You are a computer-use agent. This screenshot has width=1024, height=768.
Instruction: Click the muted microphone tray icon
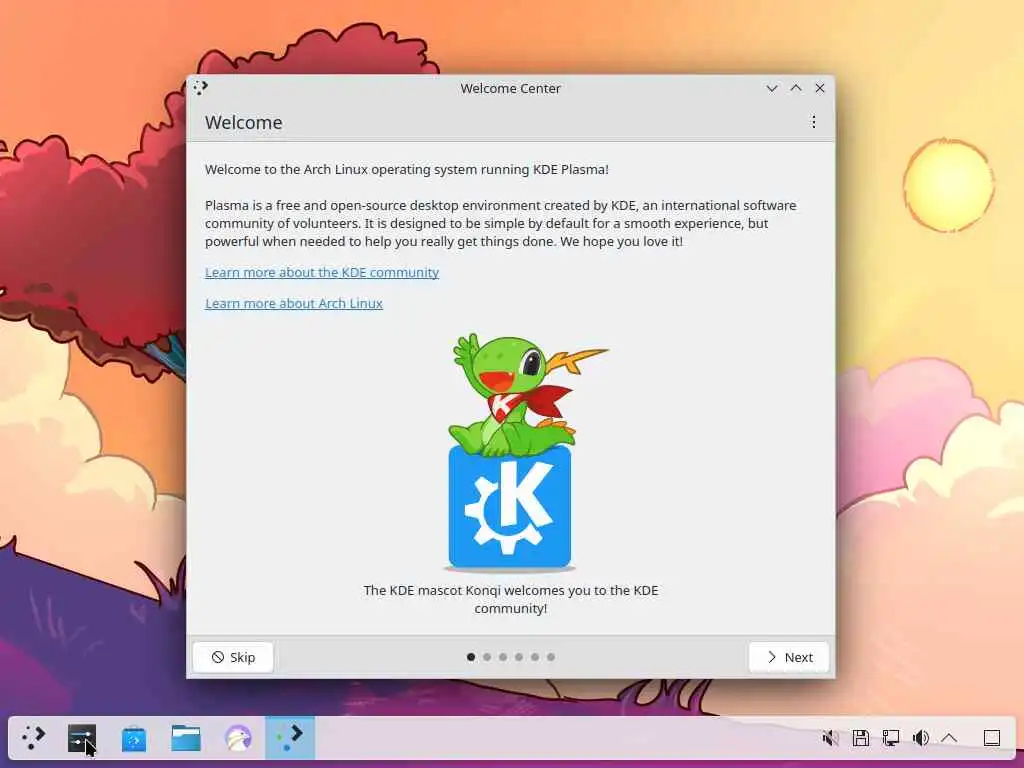coord(830,738)
